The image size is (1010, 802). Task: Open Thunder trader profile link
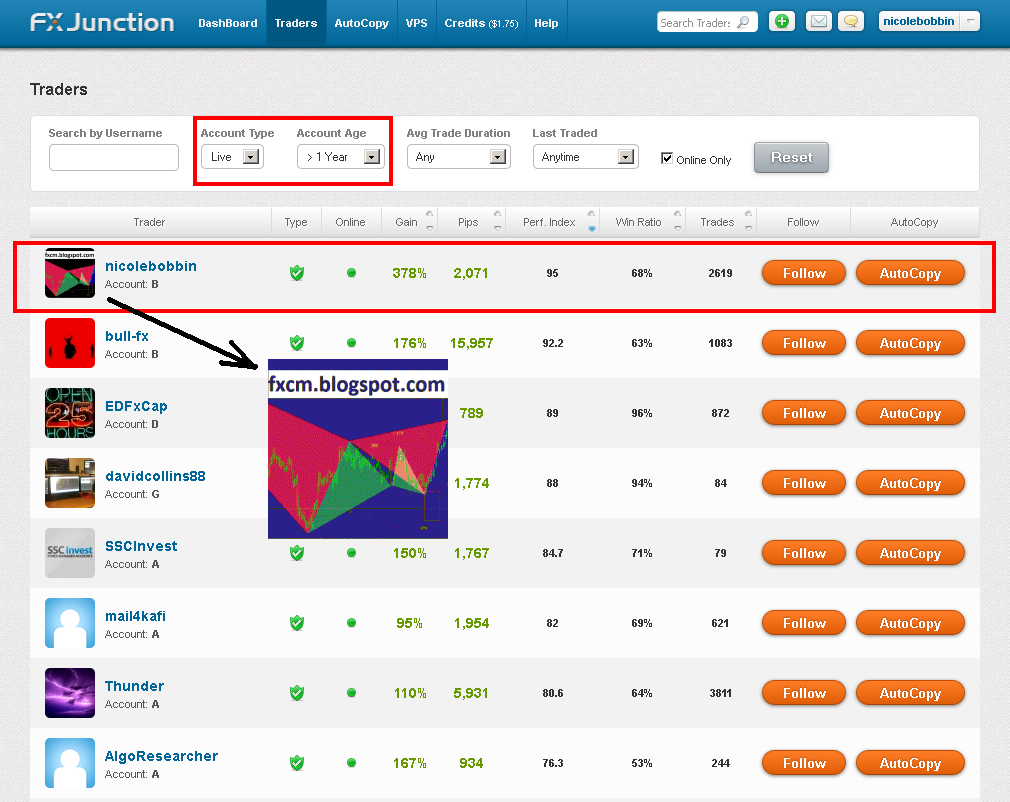pyautogui.click(x=134, y=686)
